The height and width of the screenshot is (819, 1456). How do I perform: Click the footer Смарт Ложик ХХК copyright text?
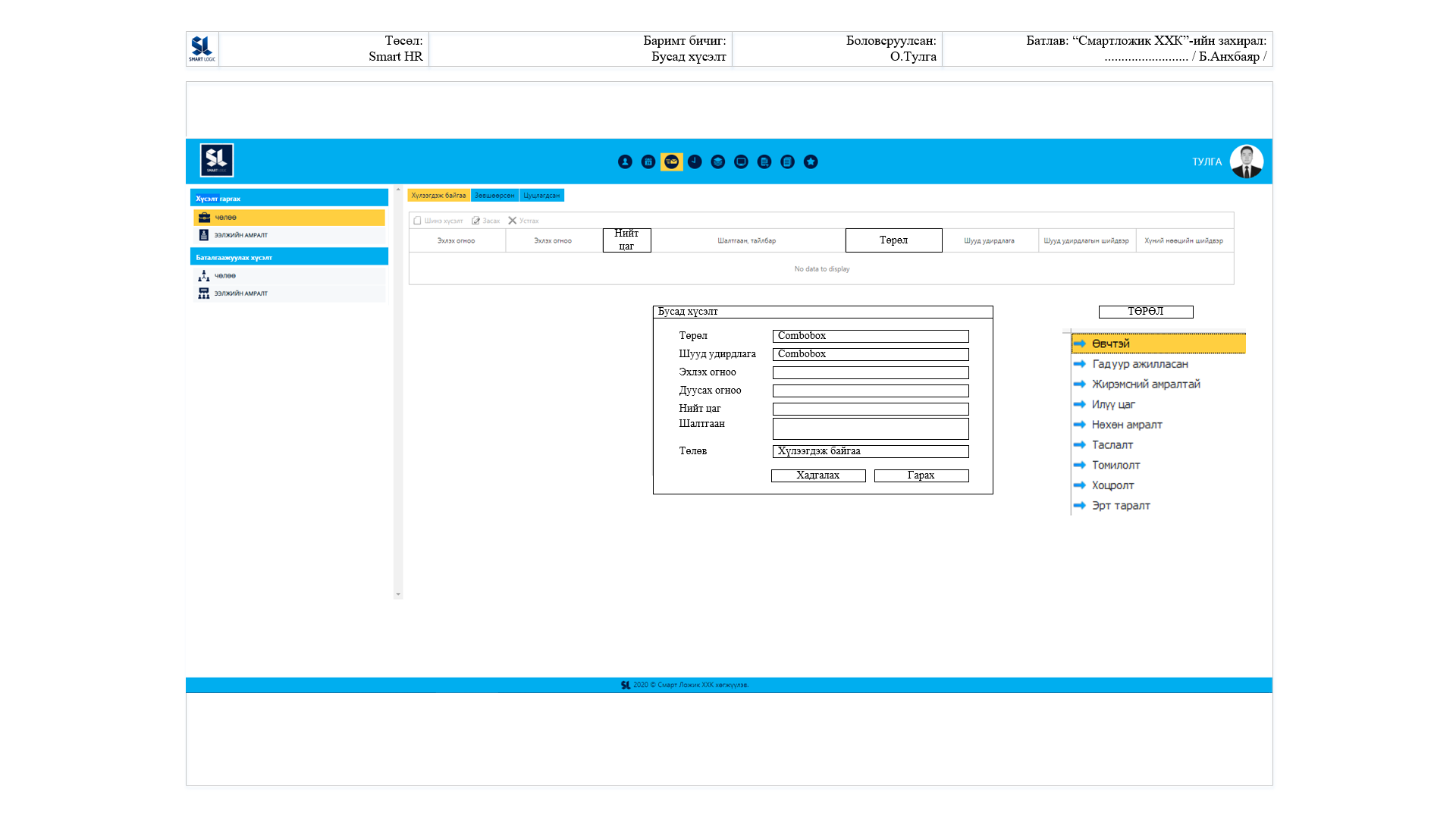[x=691, y=685]
